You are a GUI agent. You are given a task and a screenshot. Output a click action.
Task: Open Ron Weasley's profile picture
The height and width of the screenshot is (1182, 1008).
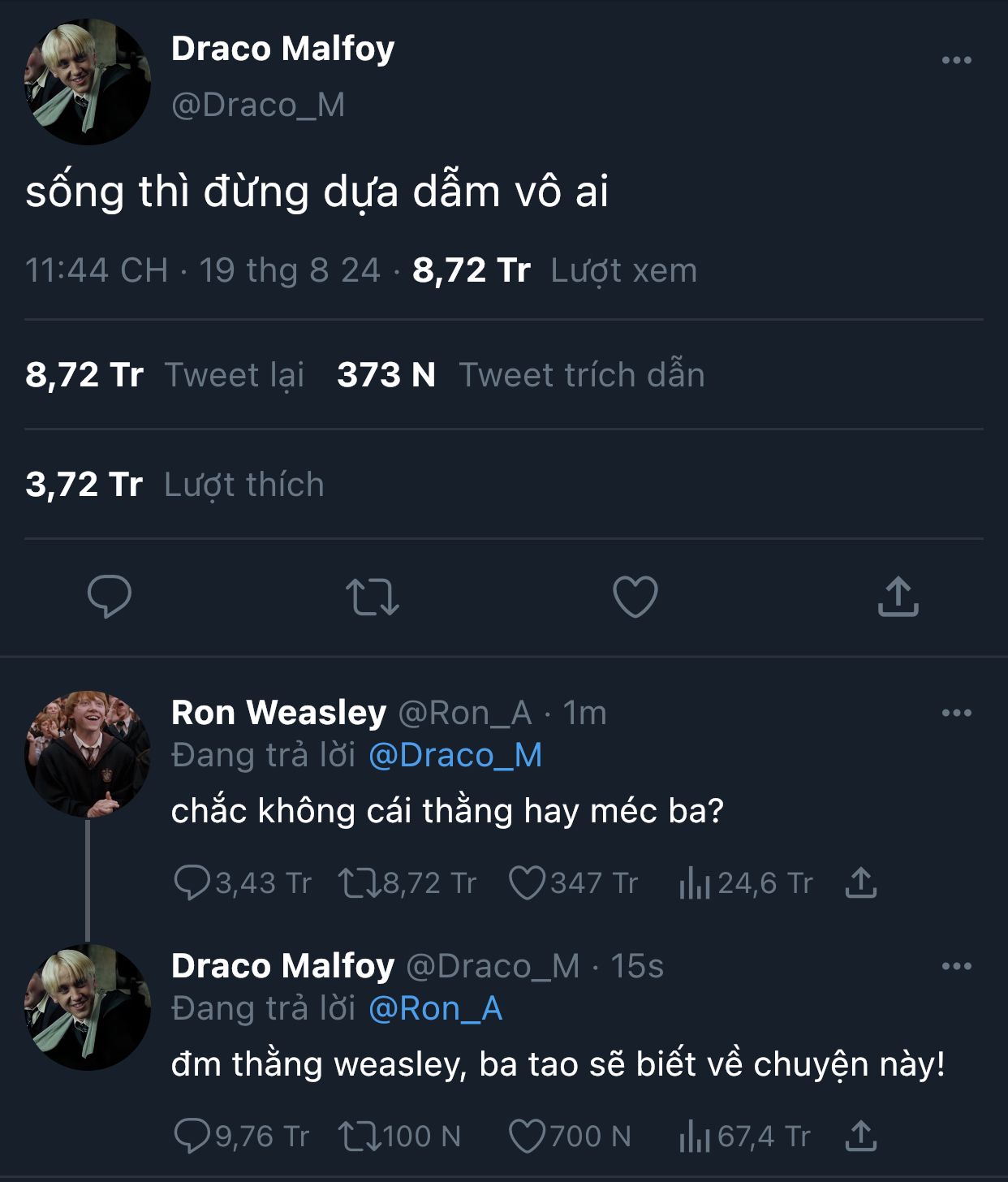click(88, 754)
